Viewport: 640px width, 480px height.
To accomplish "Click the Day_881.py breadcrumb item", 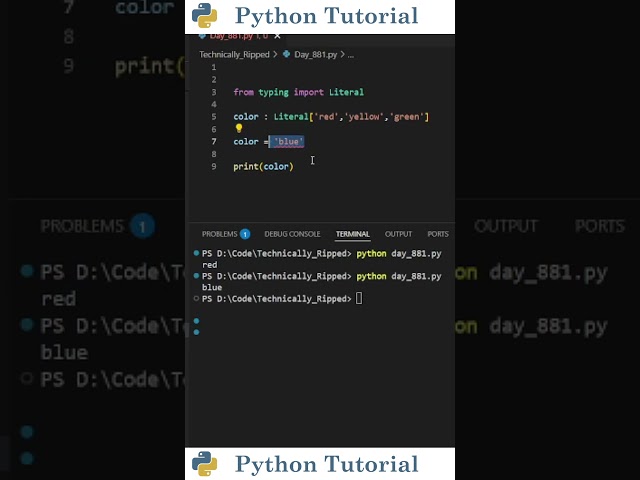I will pos(316,54).
